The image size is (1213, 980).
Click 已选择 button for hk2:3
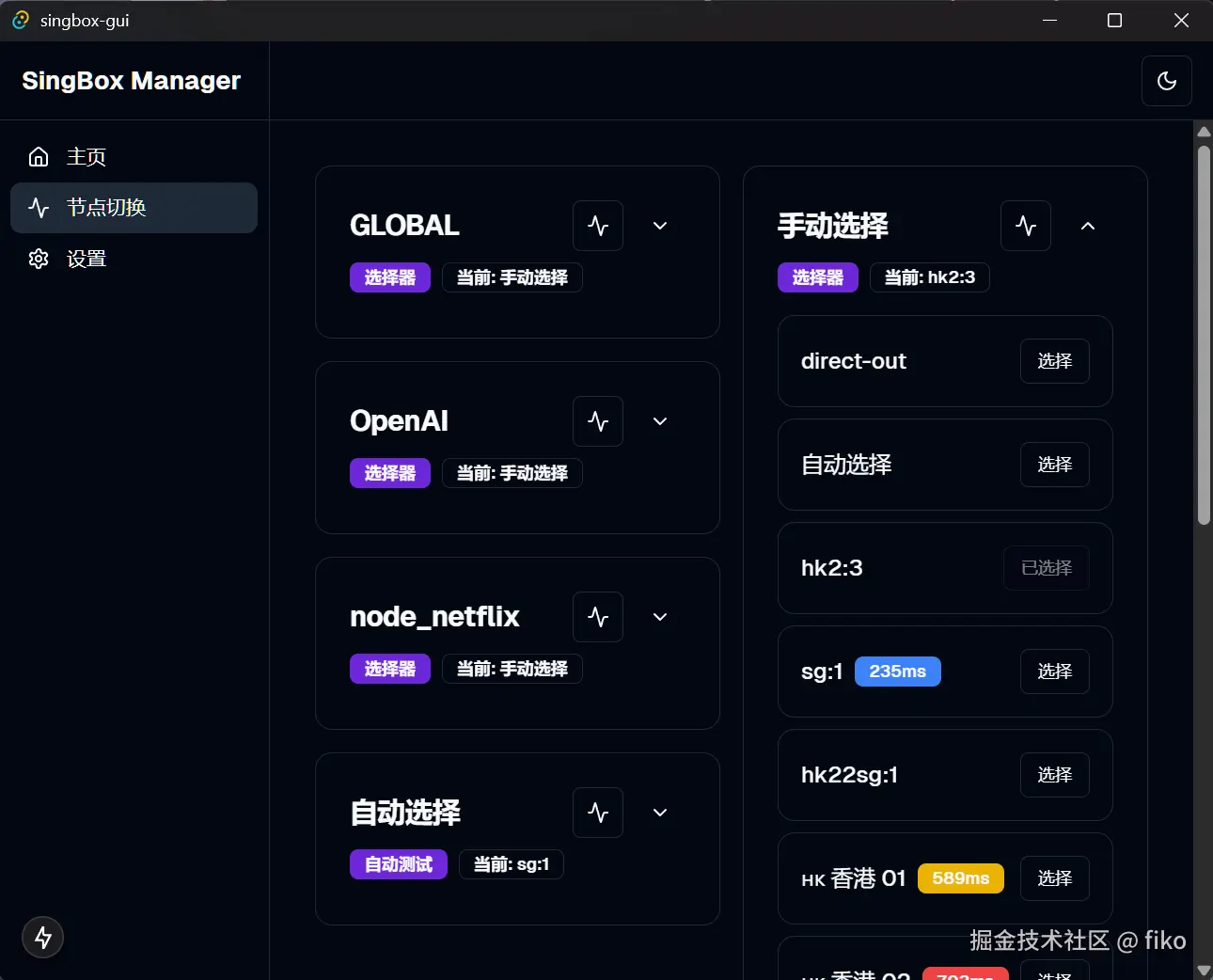click(x=1047, y=568)
